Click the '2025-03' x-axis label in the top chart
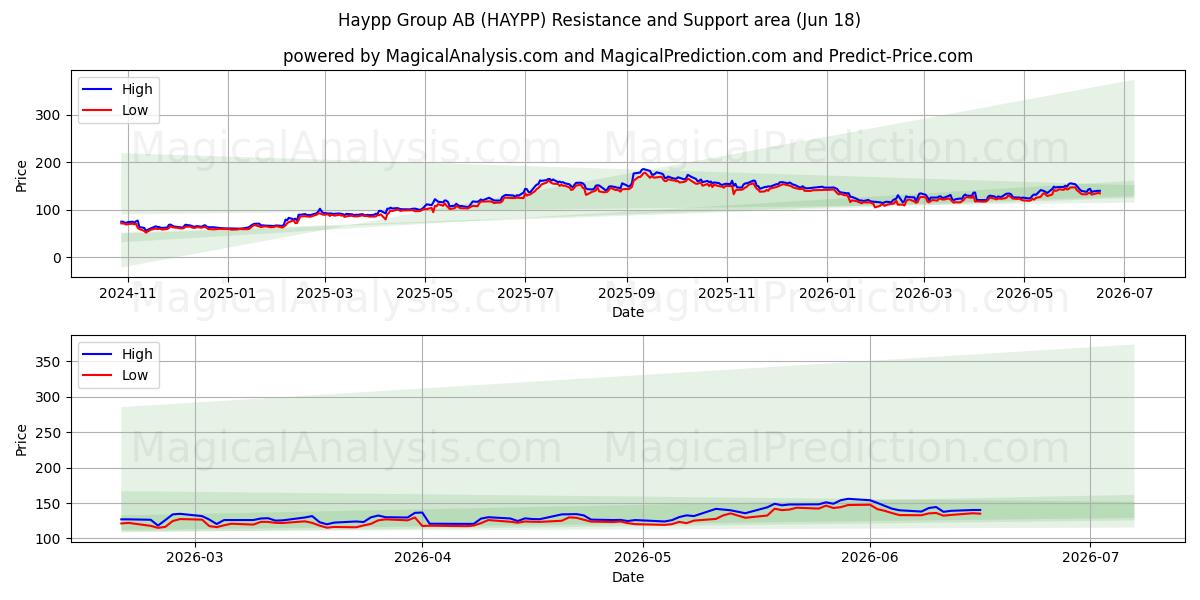Image resolution: width=1200 pixels, height=600 pixels. [x=324, y=295]
